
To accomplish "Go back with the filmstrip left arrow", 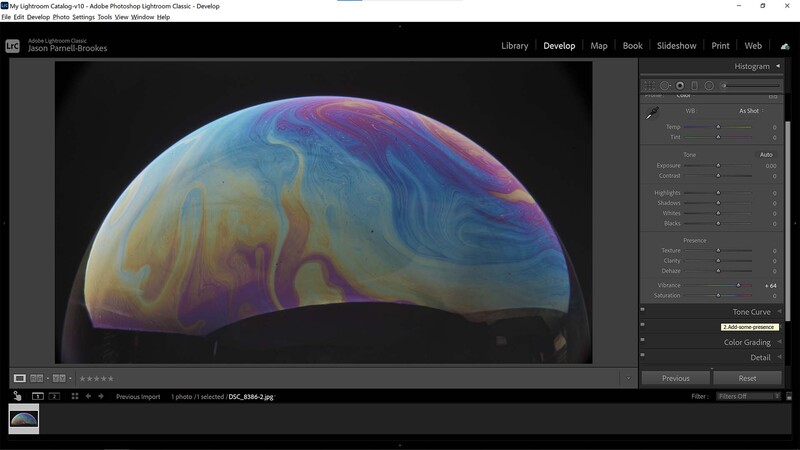I will click(88, 396).
